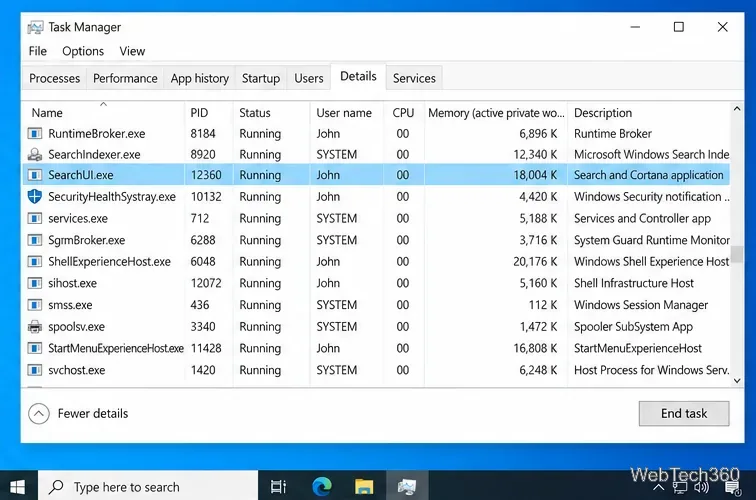This screenshot has height=500, width=756.
Task: Click the SearchUI.exe process icon
Action: click(x=35, y=175)
